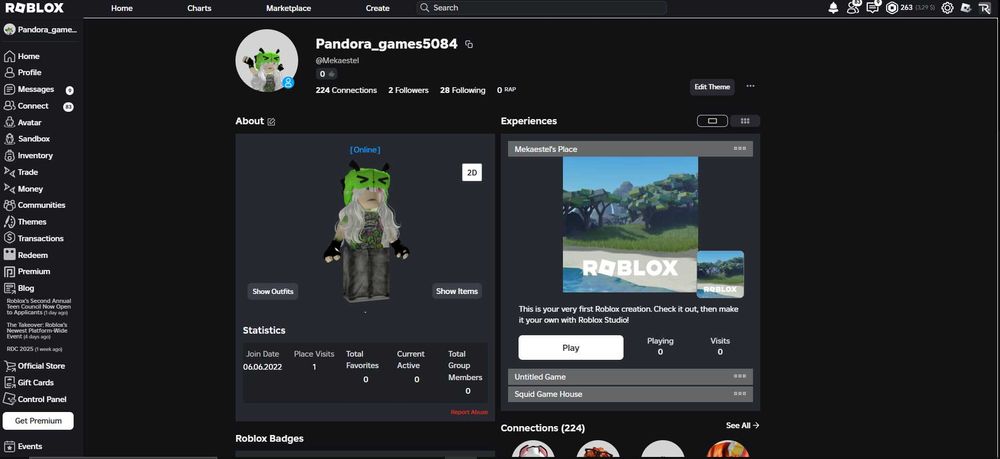Play Mekaestel's Place
Screen dimensions: 1000x459
(x=571, y=347)
